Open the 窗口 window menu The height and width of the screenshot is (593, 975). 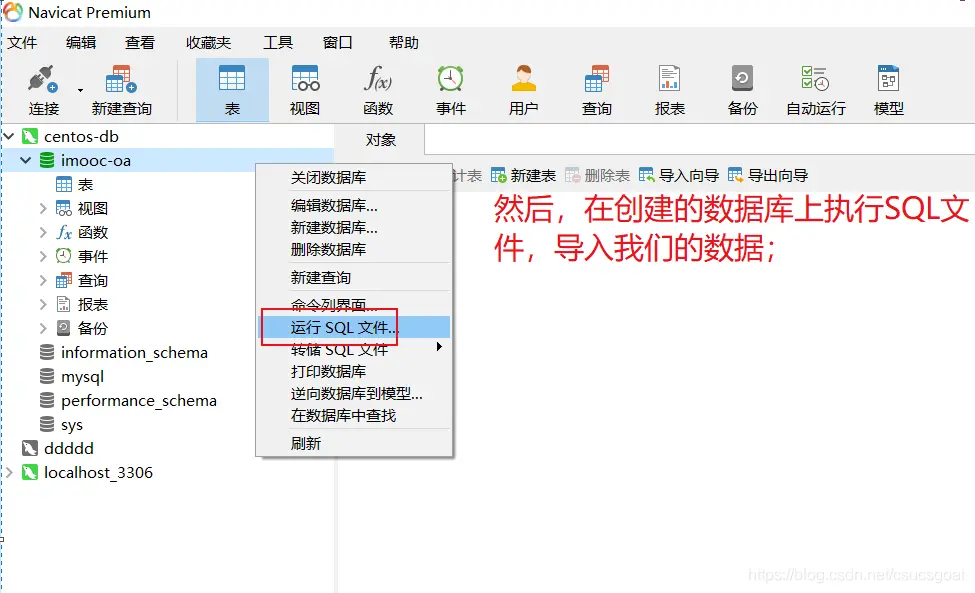point(338,42)
